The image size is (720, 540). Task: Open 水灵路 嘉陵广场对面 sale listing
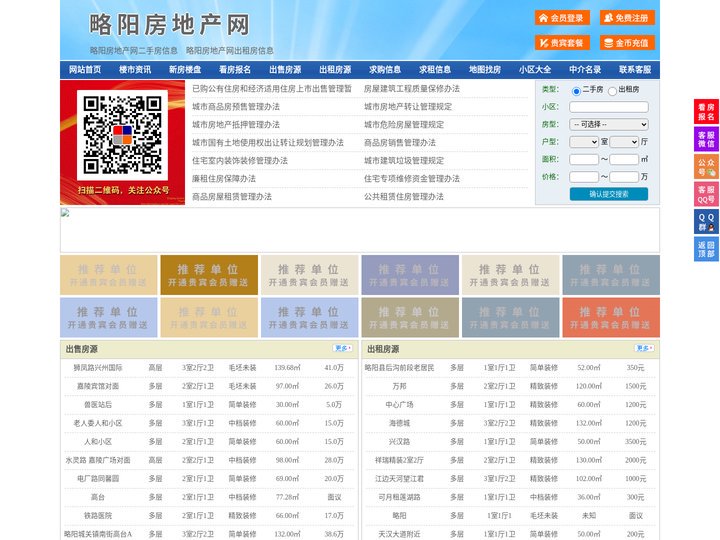click(x=98, y=460)
